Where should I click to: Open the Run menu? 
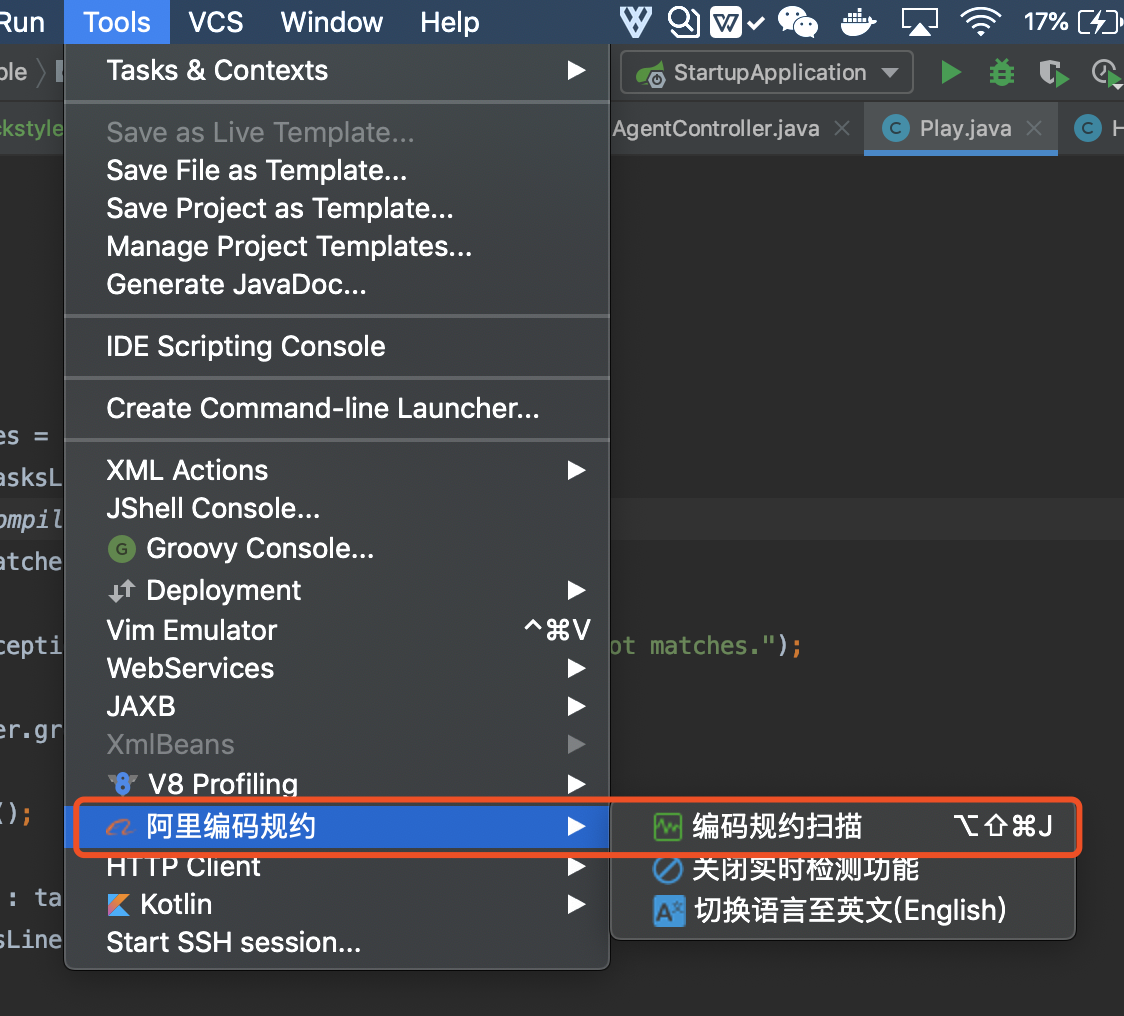22,22
